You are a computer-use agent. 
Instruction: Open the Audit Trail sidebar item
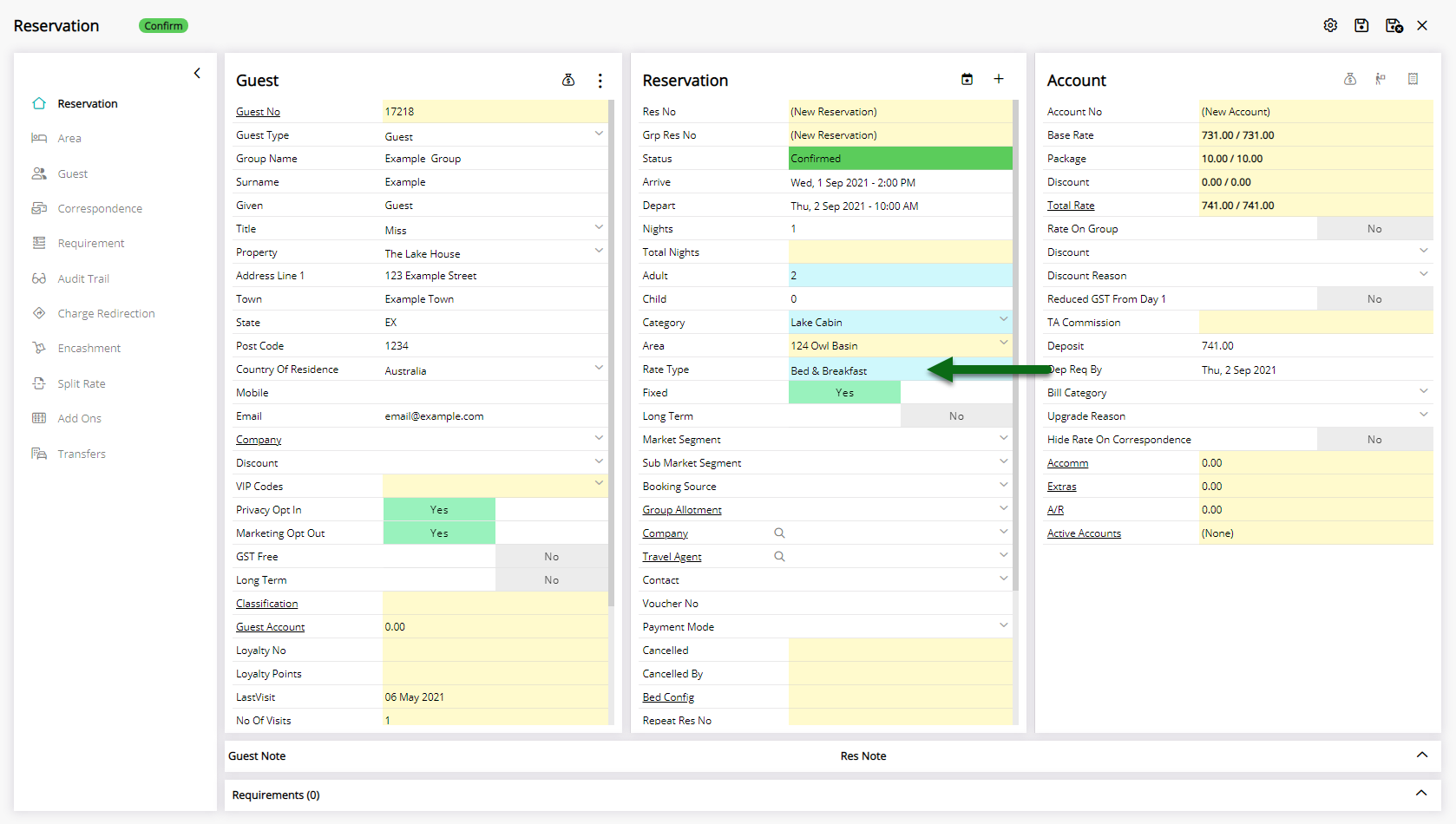[x=82, y=278]
